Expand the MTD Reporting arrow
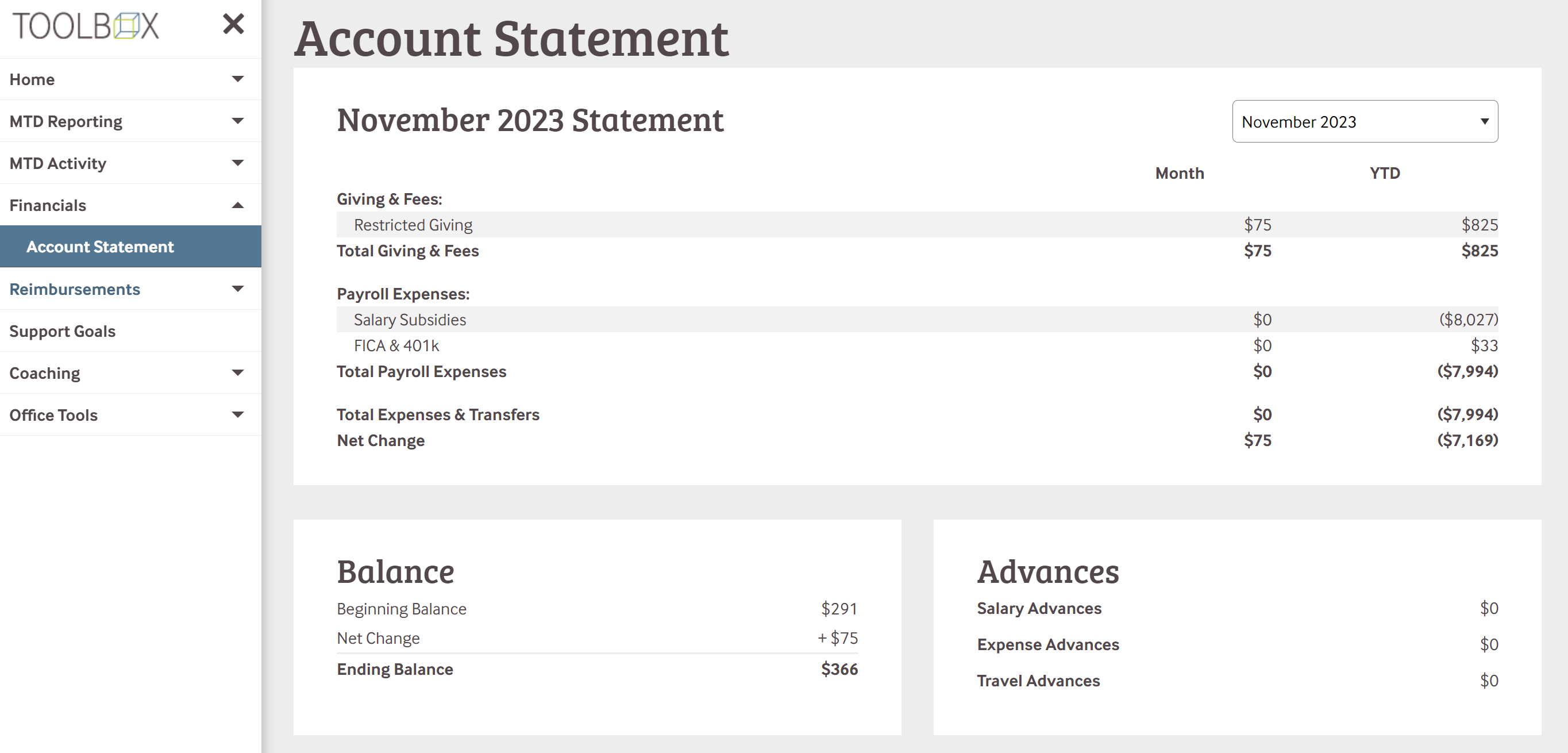Screen dimensions: 1568x753 click(238, 121)
